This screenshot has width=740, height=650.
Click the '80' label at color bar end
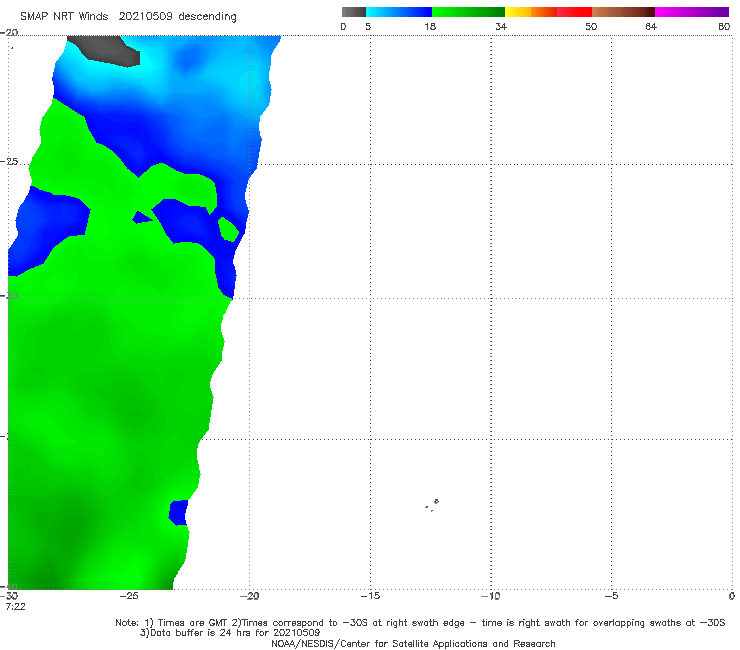pyautogui.click(x=724, y=26)
